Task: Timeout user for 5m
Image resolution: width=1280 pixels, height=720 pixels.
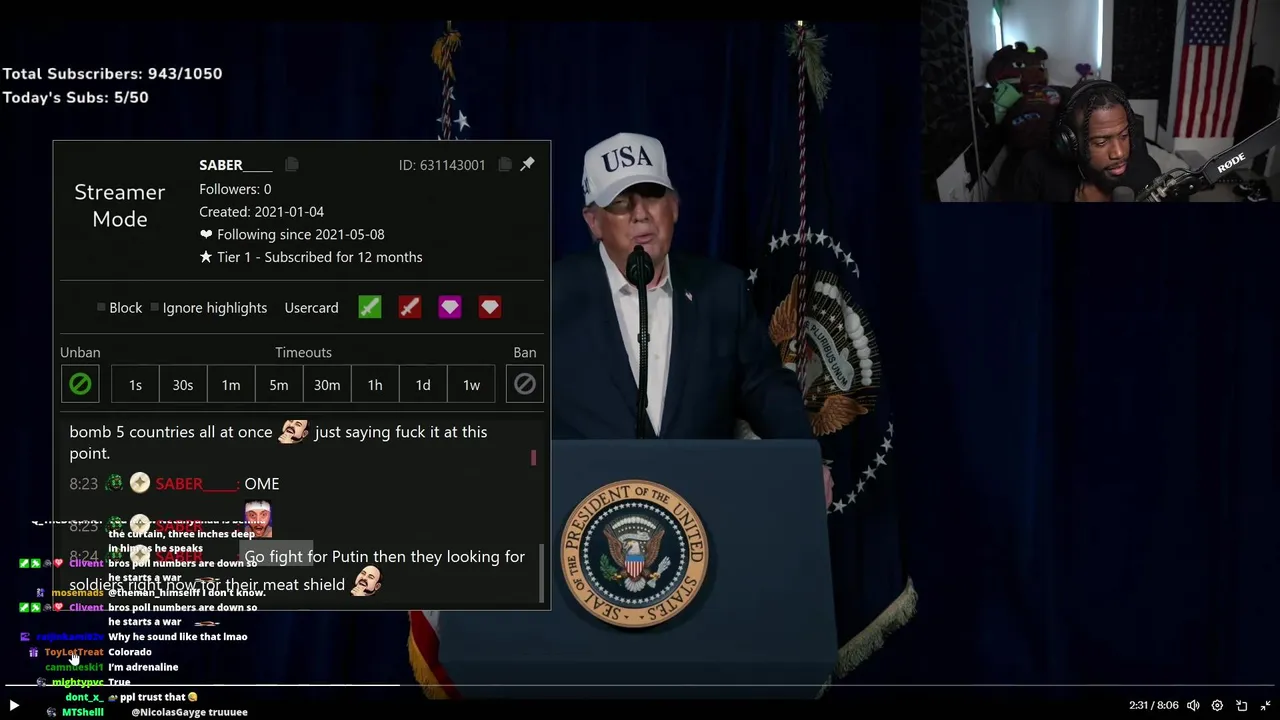Action: pos(279,384)
